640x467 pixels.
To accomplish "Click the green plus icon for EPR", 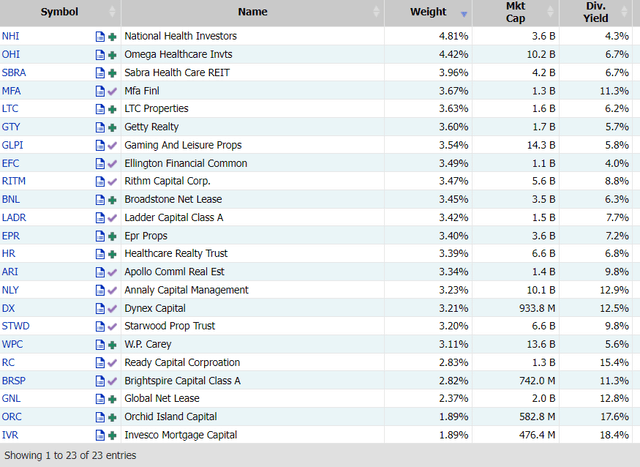I will click(112, 236).
